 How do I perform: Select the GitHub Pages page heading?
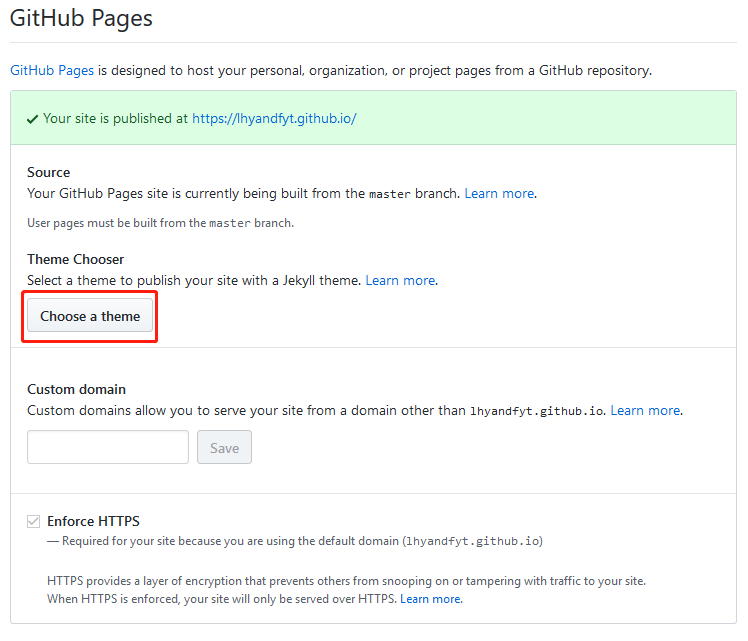click(x=81, y=19)
